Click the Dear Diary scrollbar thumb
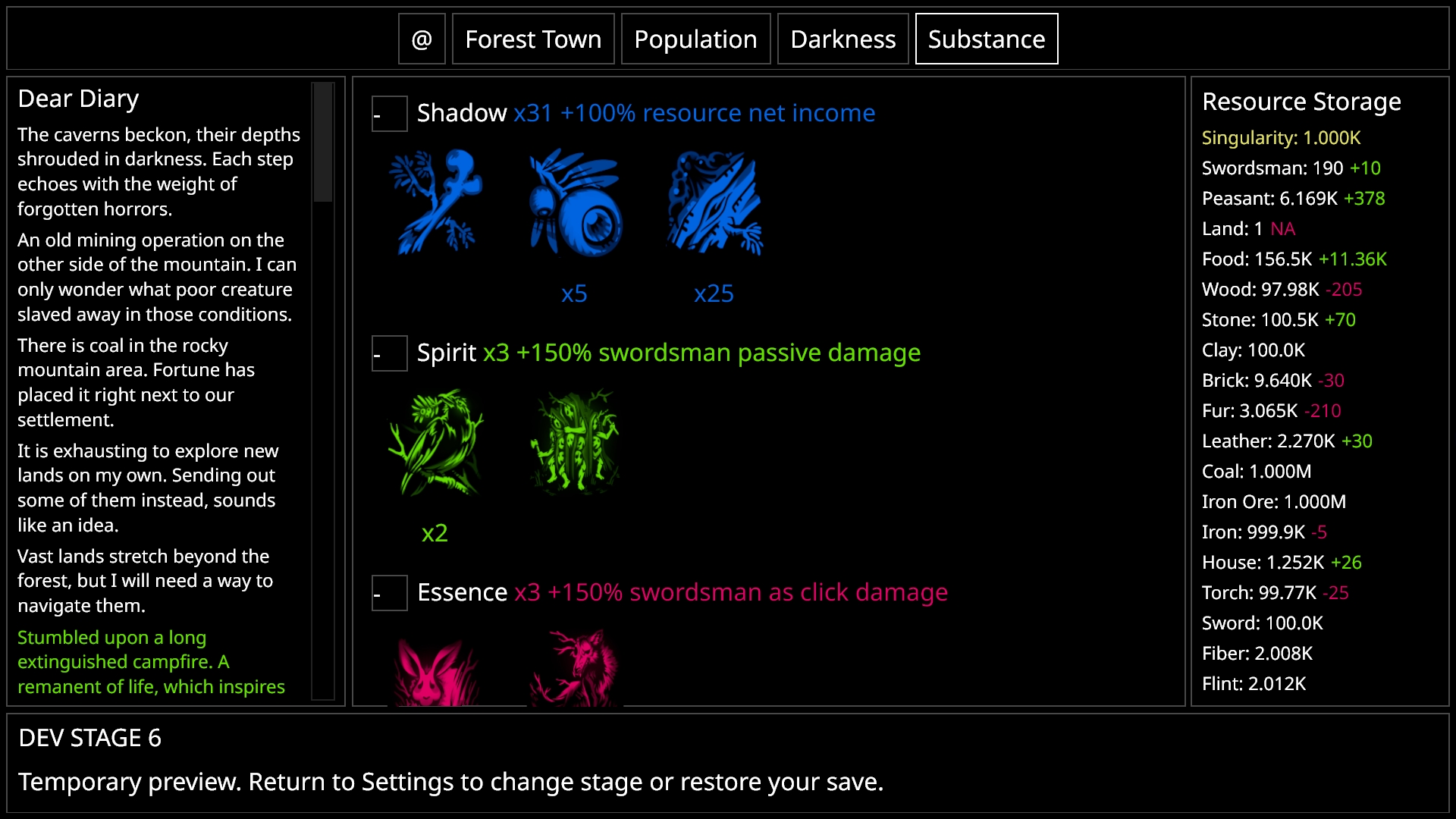The width and height of the screenshot is (1456, 819). coord(323,142)
